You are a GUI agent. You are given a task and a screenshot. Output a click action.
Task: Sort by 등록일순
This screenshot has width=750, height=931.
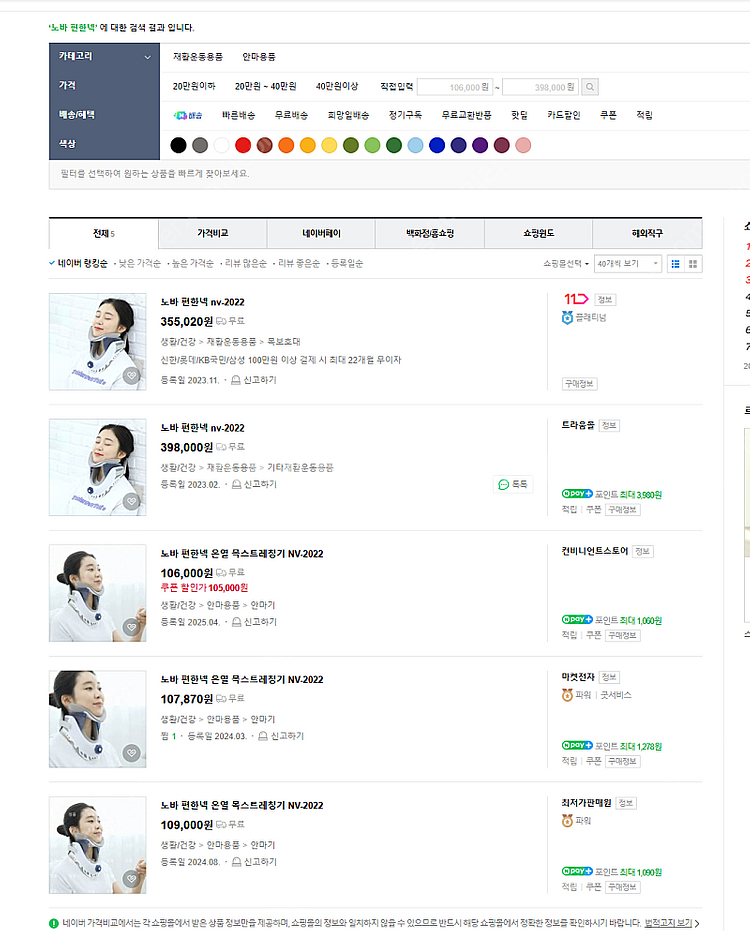coord(347,264)
